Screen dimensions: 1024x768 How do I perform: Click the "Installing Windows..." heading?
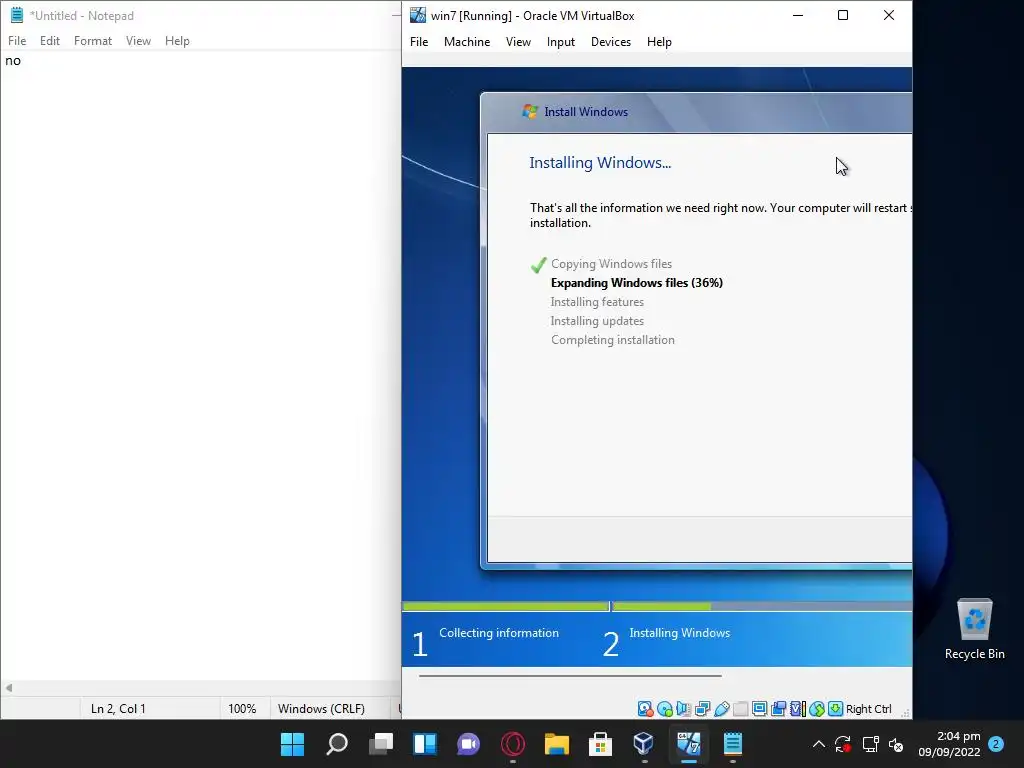point(600,163)
